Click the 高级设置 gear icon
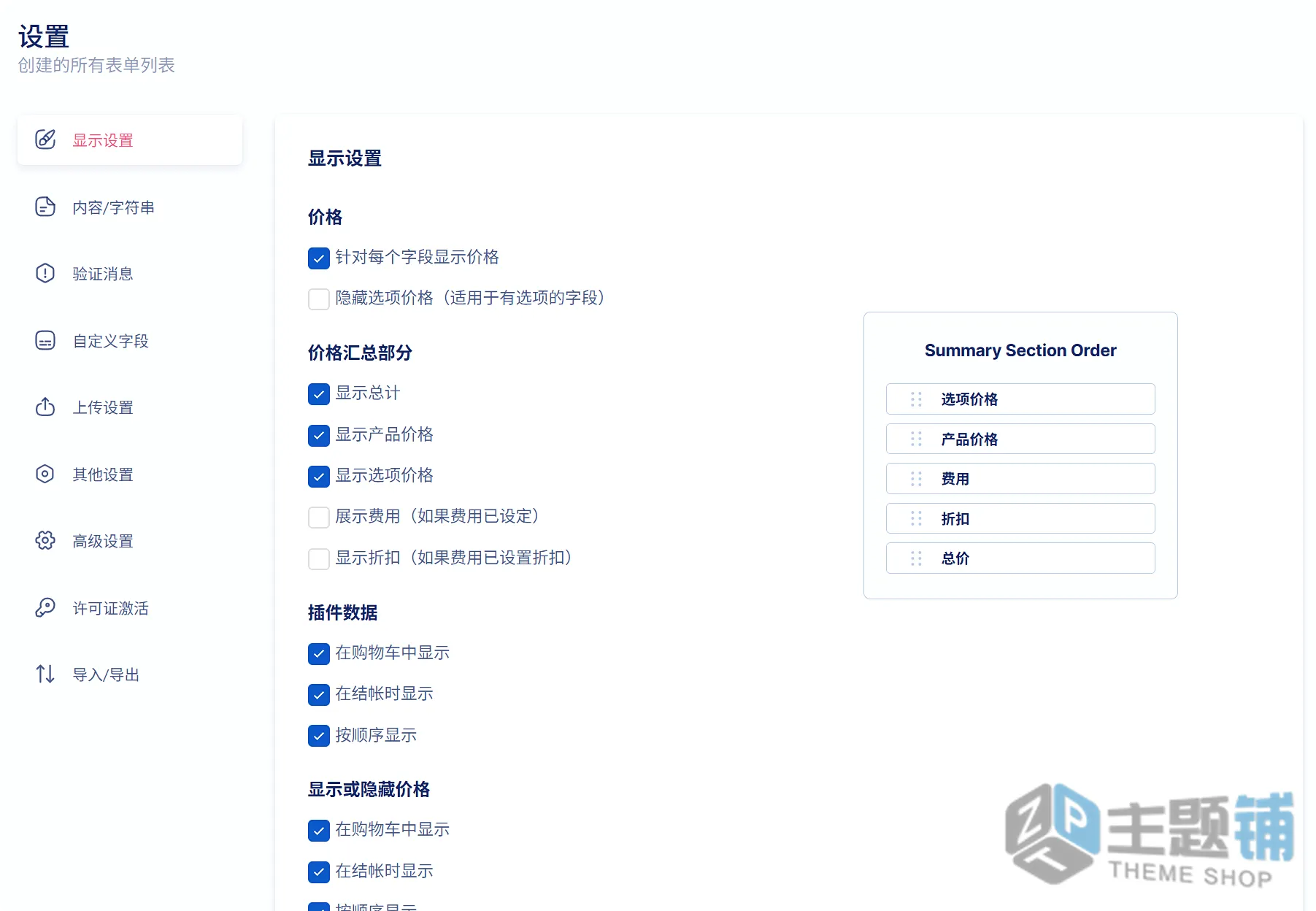This screenshot has height=911, width=1316. tap(45, 540)
